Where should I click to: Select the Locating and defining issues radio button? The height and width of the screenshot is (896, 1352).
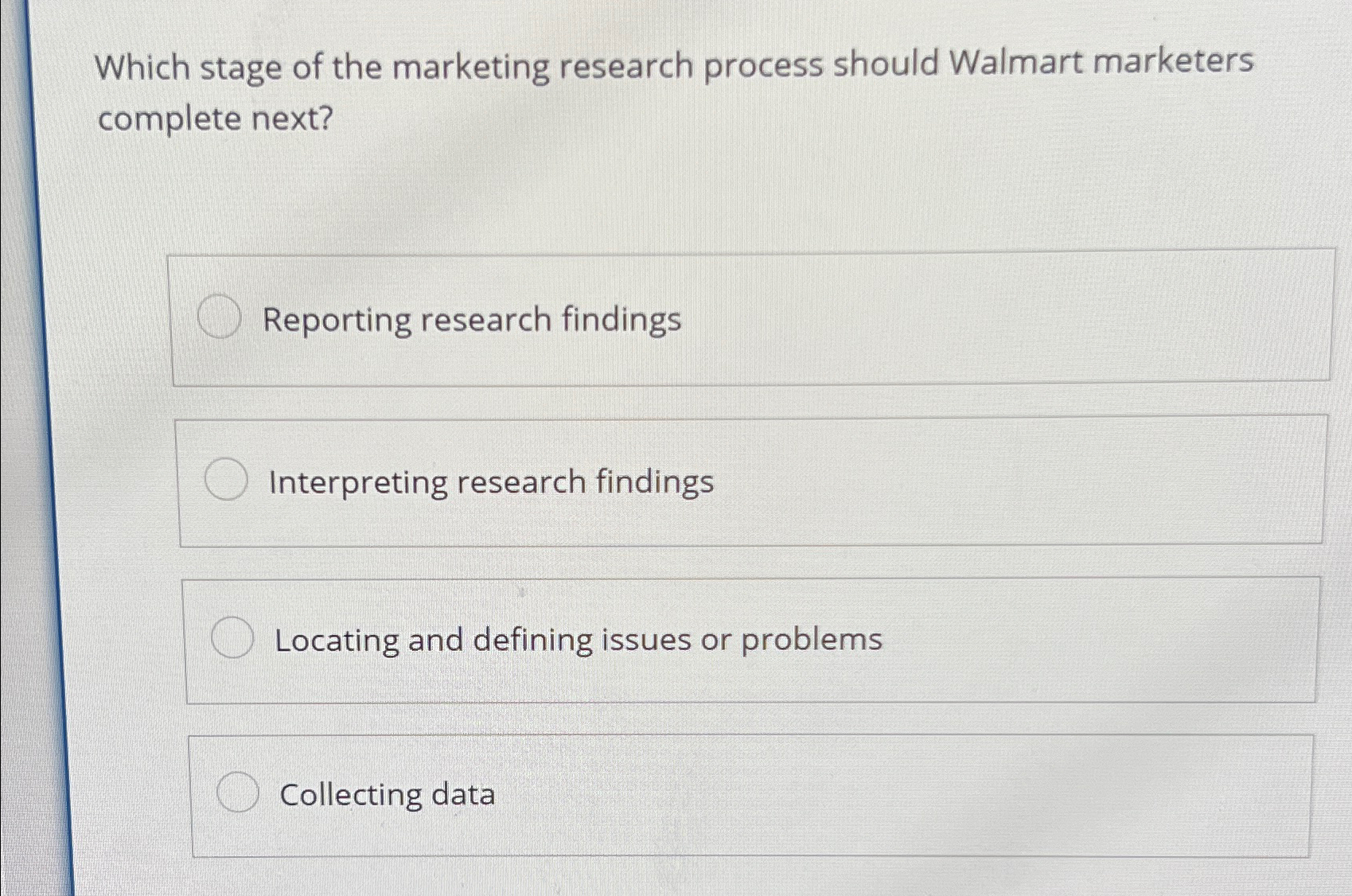pyautogui.click(x=233, y=637)
